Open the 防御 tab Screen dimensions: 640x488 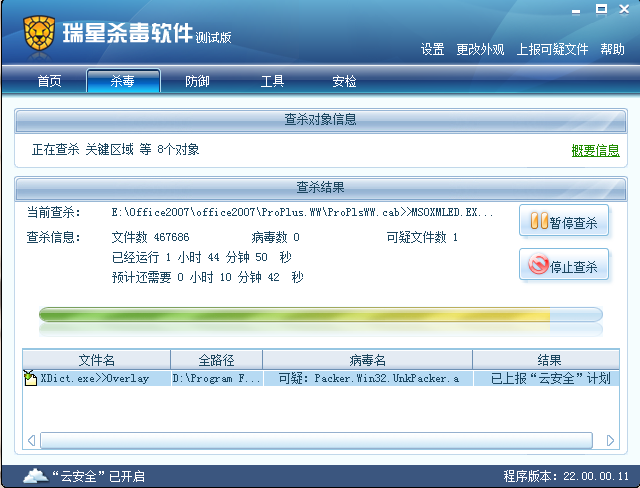pyautogui.click(x=197, y=81)
